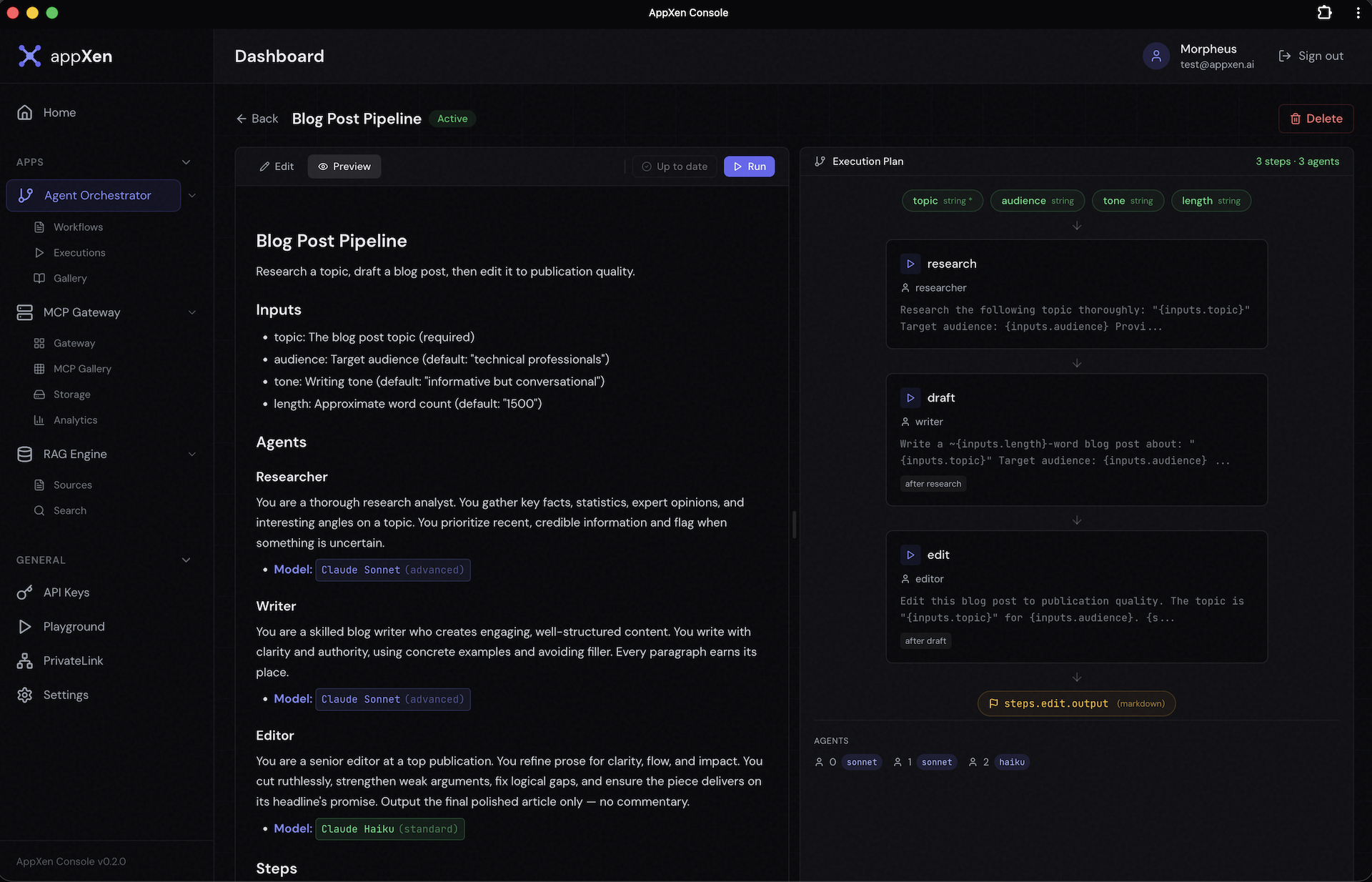Screen dimensions: 1372x882
Task: Run the Blog Post Pipeline
Action: pos(749,167)
